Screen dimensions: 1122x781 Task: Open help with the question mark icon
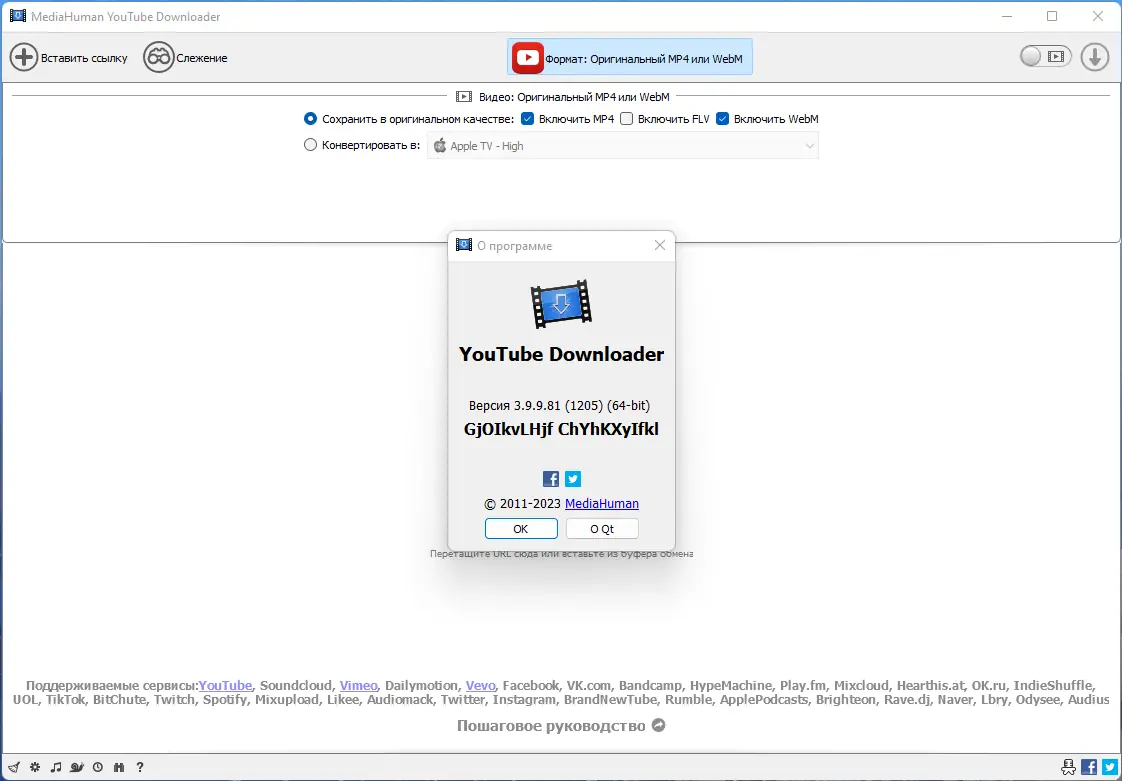pyautogui.click(x=140, y=767)
